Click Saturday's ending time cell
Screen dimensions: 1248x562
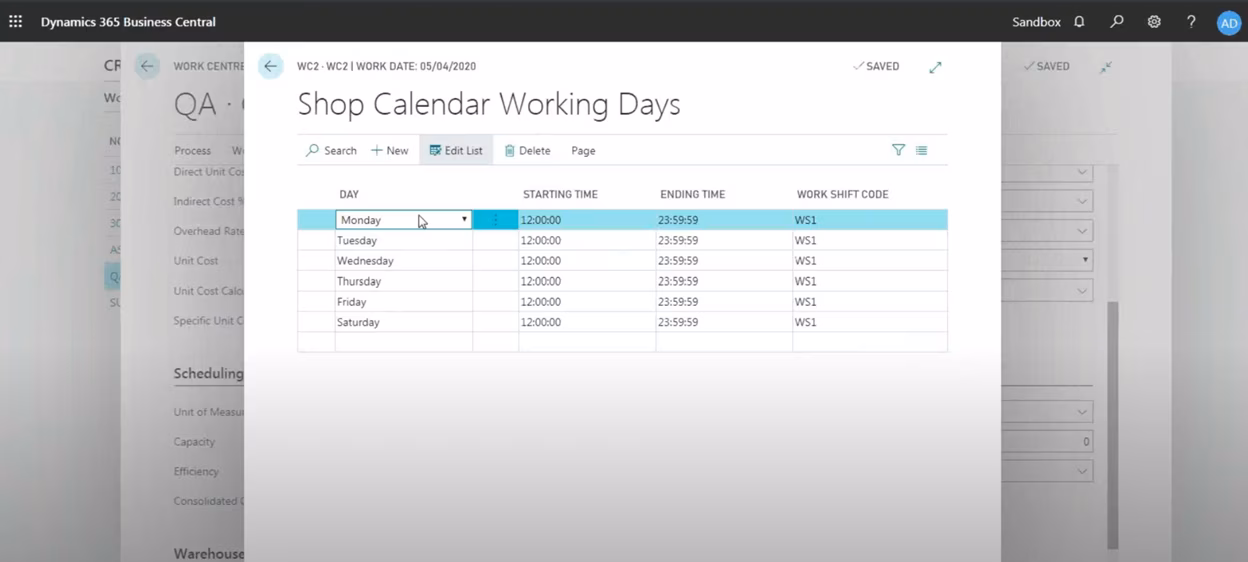722,323
